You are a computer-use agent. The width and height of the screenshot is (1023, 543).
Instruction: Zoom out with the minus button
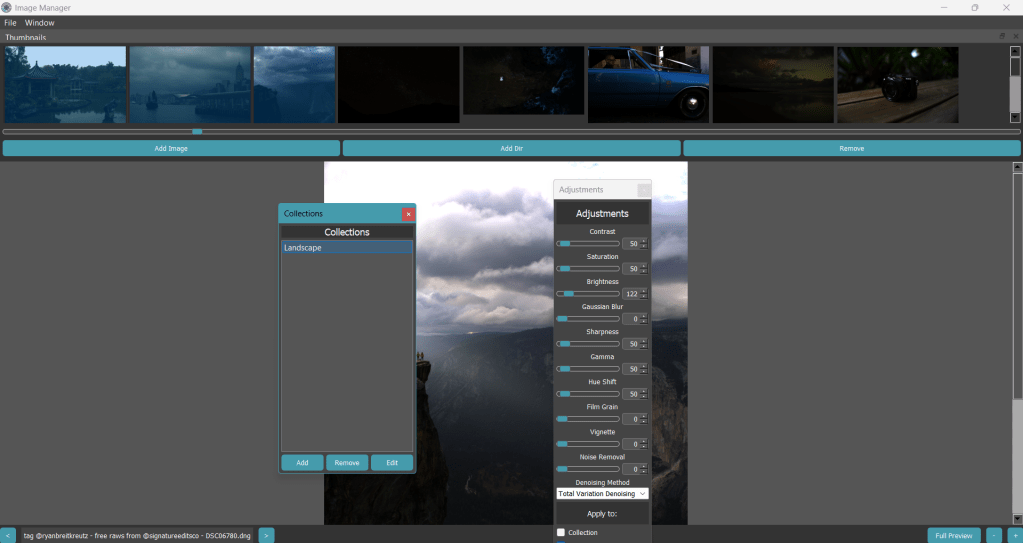(993, 535)
